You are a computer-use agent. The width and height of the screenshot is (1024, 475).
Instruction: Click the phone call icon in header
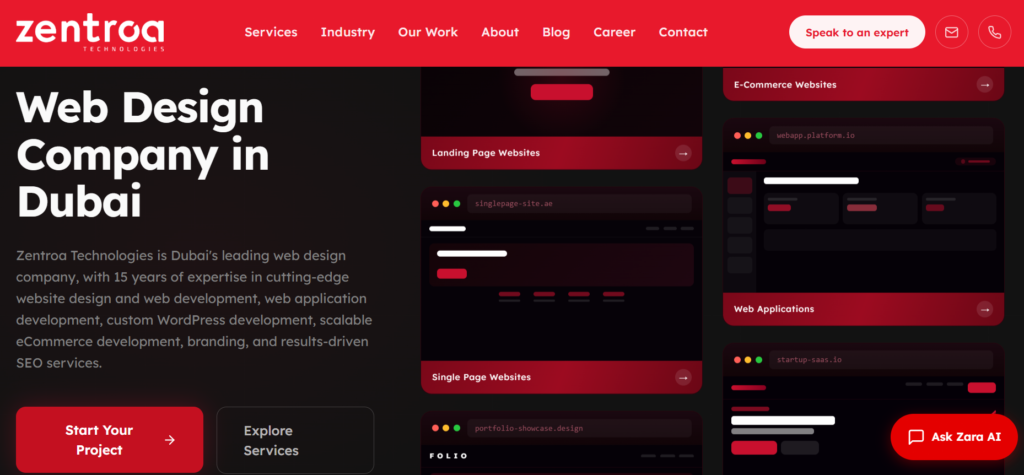994,32
